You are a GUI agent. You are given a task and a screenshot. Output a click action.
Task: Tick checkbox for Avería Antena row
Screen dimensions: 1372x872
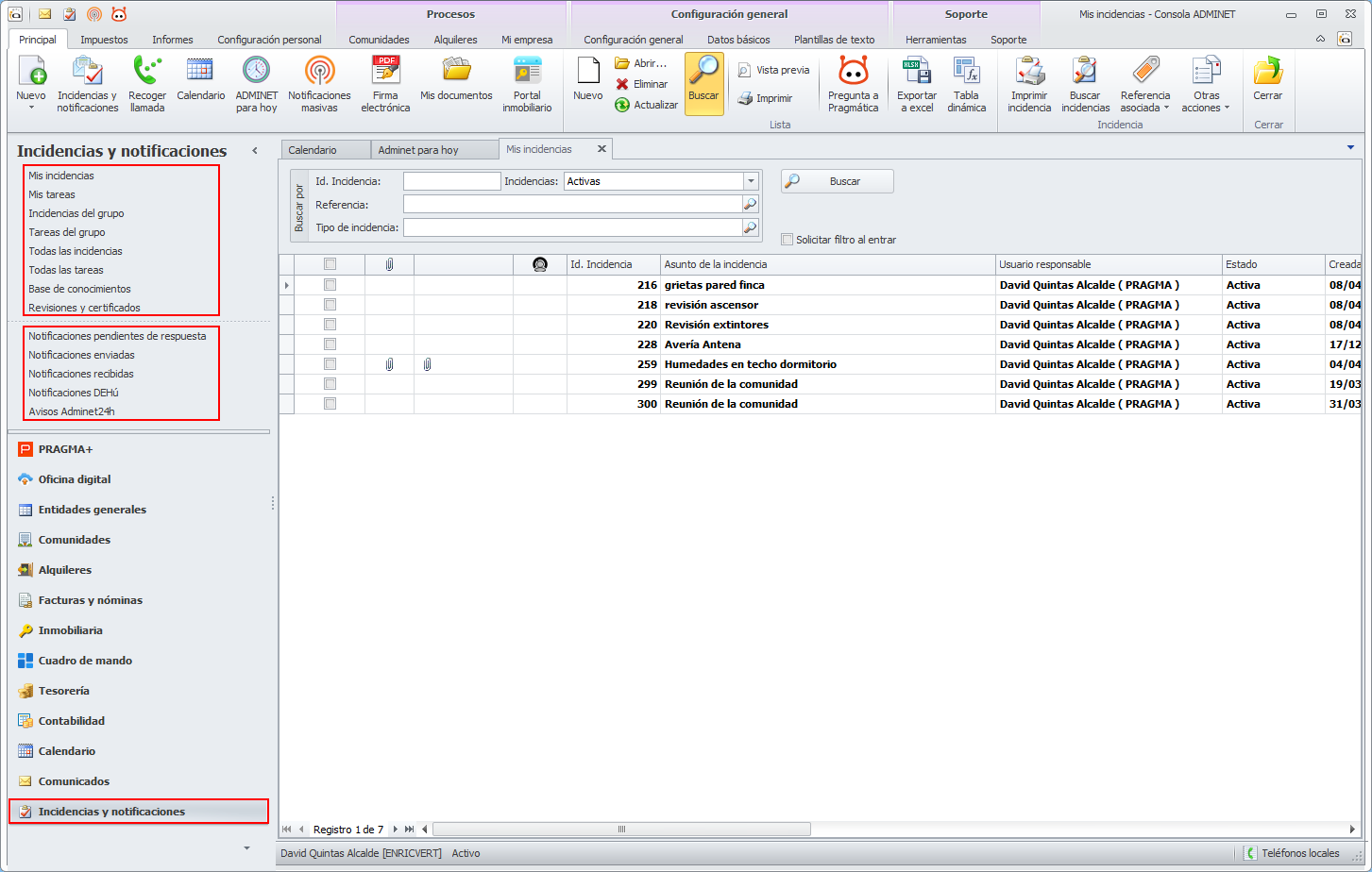pyautogui.click(x=330, y=344)
